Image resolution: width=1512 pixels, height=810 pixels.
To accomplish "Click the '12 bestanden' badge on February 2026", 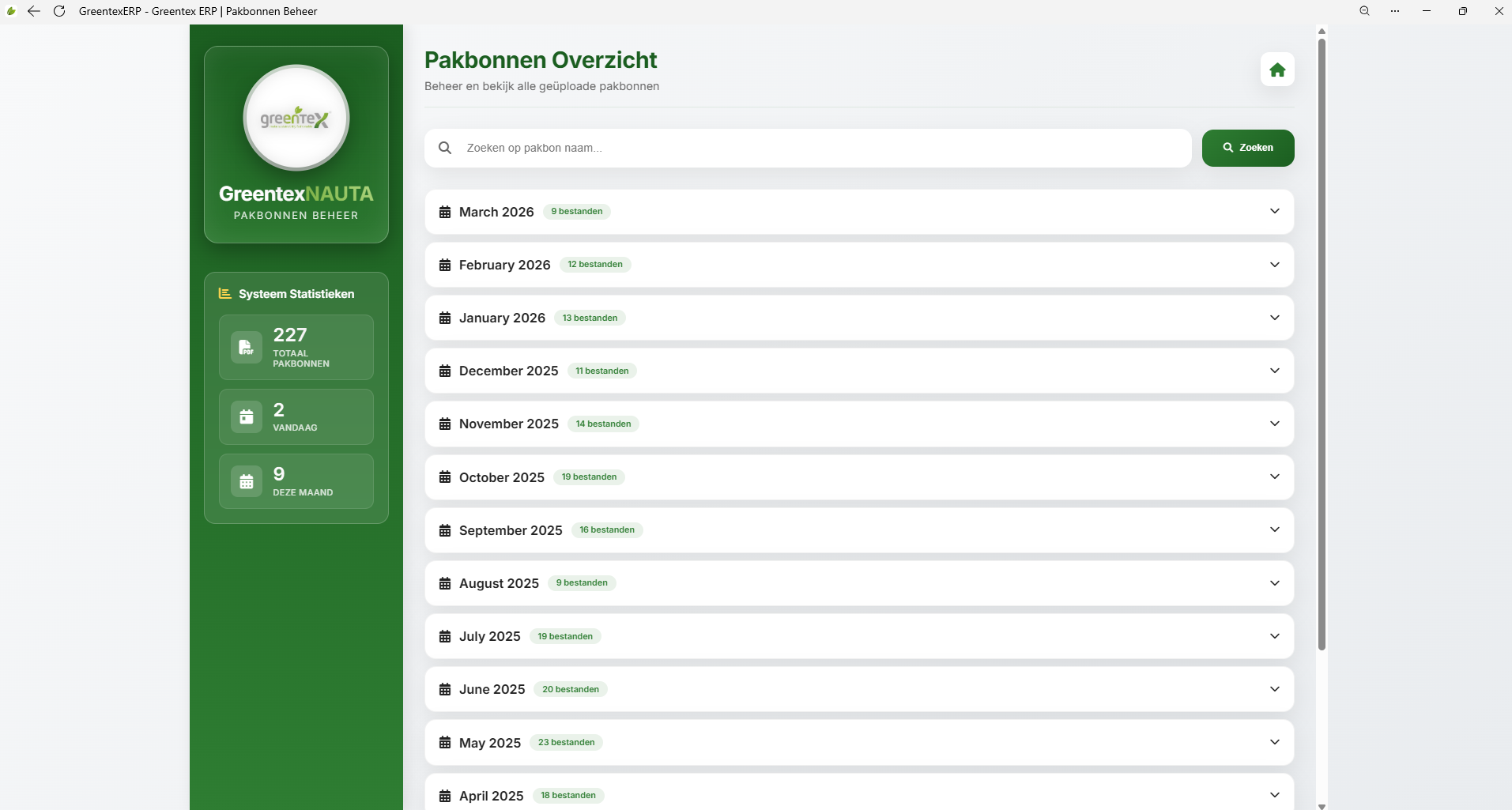I will pyautogui.click(x=595, y=264).
